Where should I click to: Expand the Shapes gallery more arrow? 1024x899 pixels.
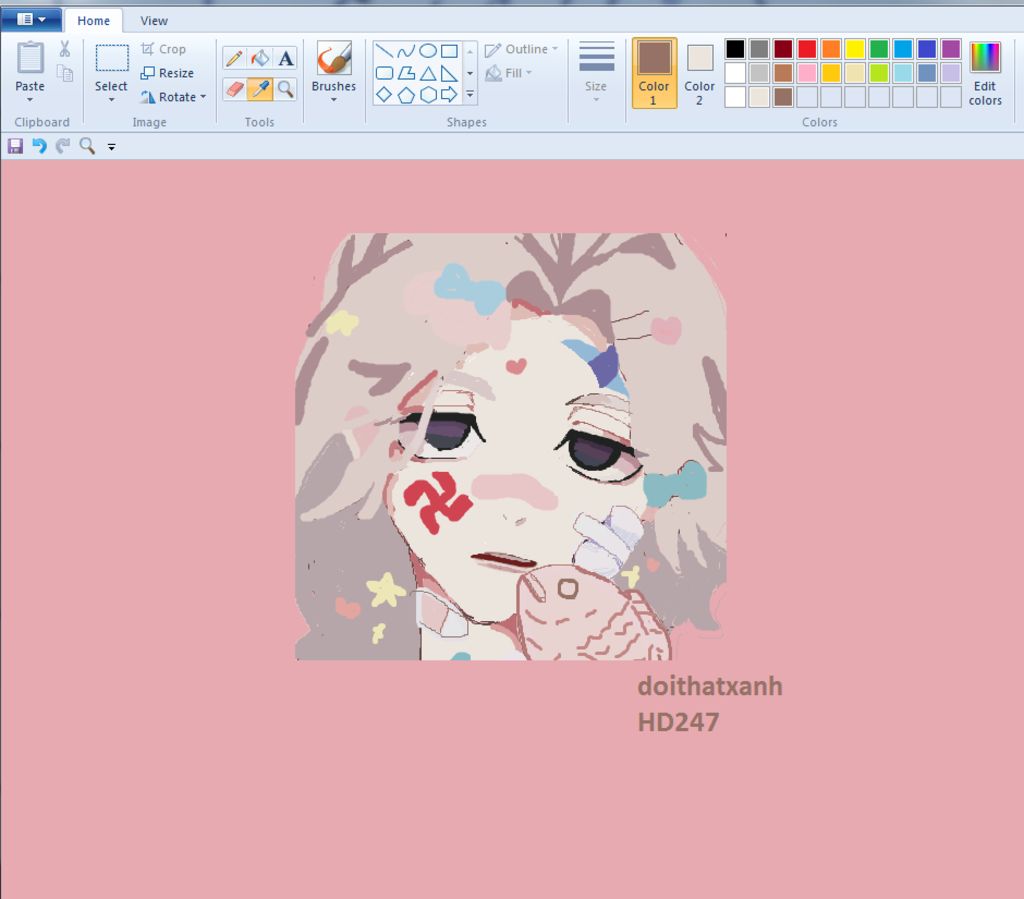[x=470, y=95]
